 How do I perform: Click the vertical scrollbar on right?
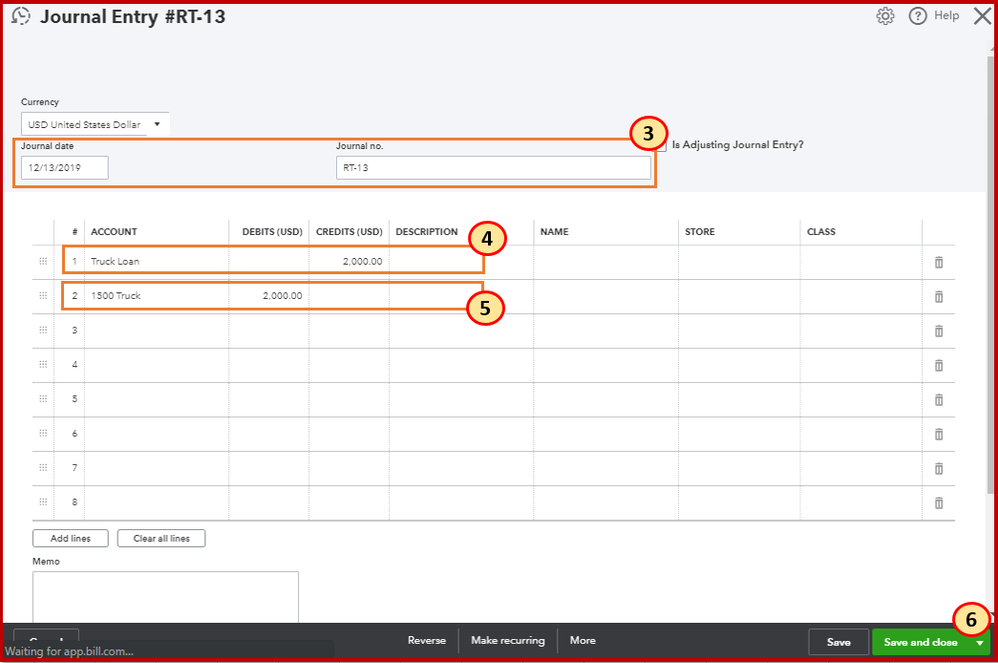(990, 274)
